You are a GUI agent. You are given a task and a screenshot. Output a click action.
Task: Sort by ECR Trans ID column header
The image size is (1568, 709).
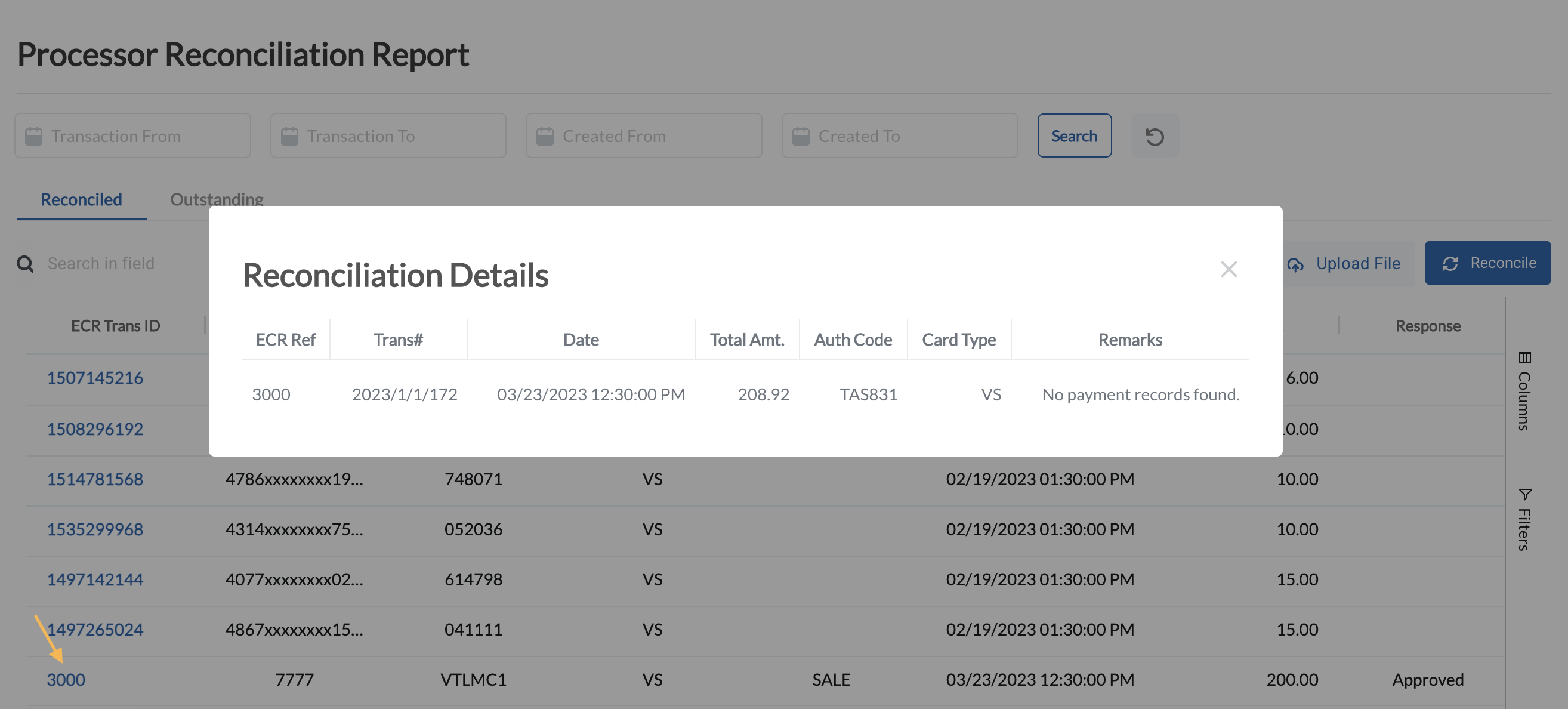(x=115, y=326)
